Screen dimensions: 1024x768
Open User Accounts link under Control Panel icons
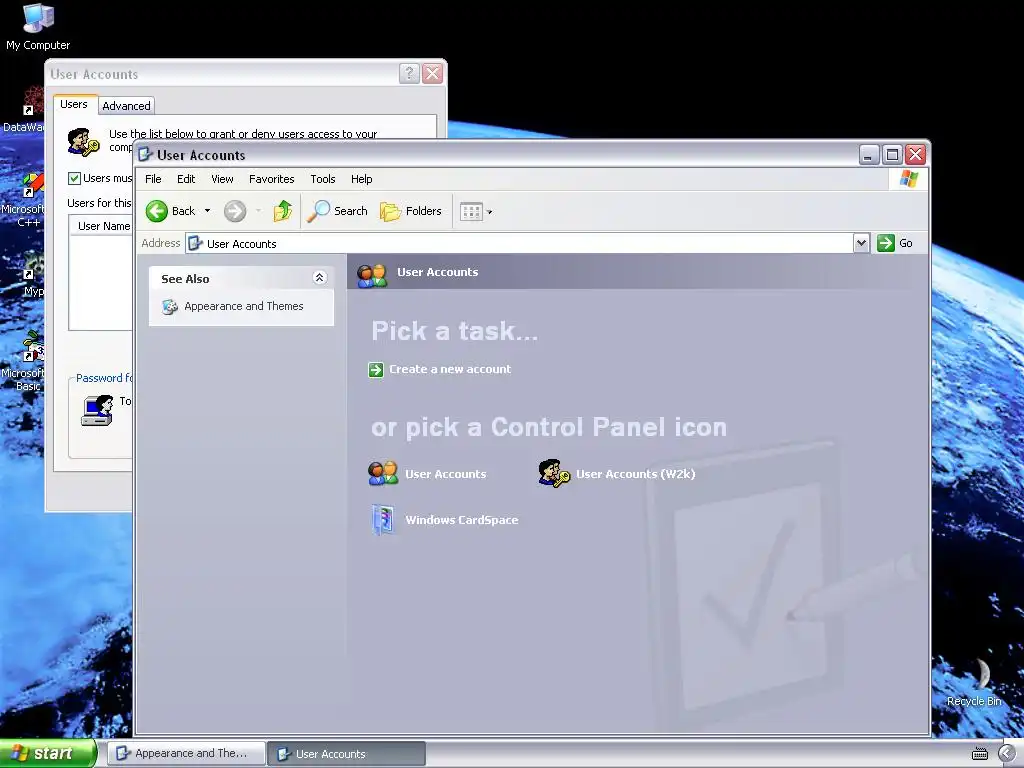pyautogui.click(x=445, y=474)
